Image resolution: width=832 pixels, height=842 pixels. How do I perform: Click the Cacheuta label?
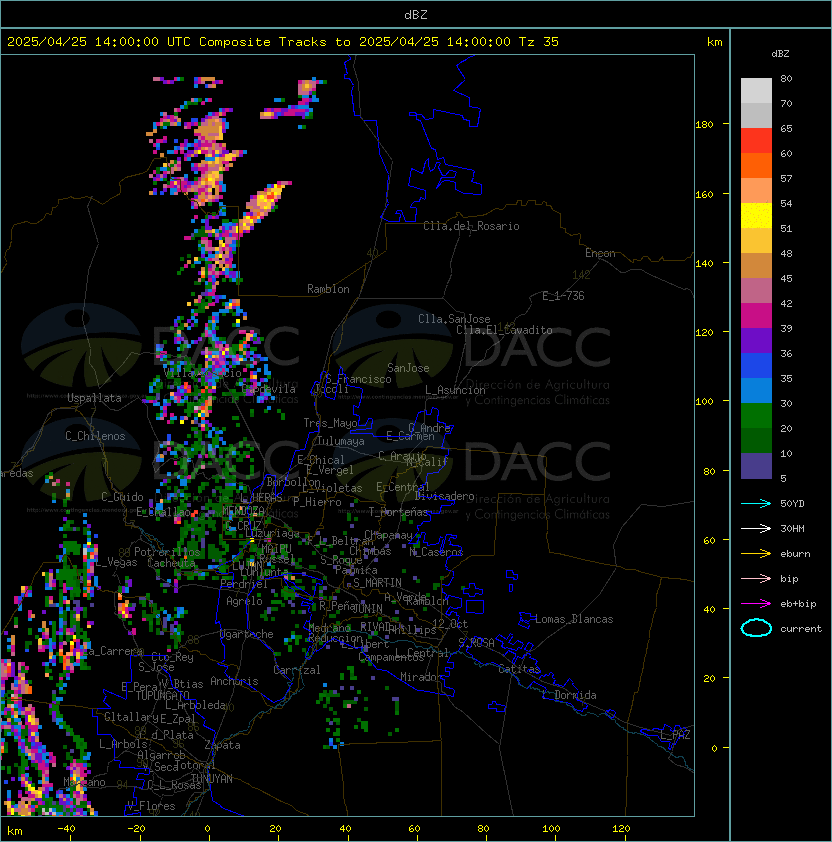coord(171,563)
